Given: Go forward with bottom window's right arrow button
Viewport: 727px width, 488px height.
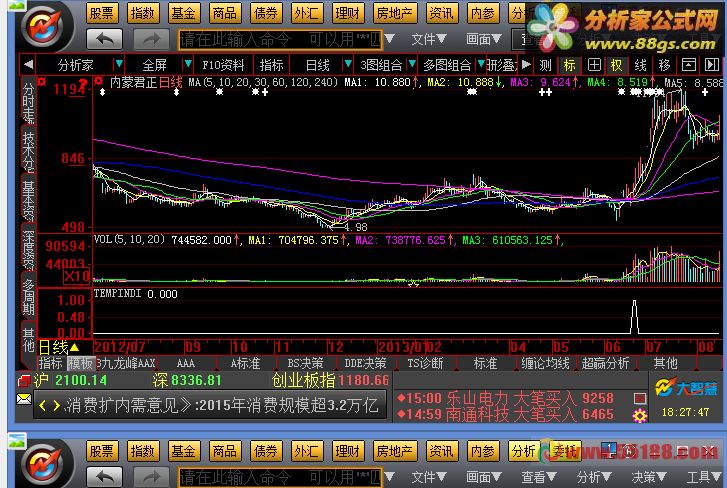Looking at the screenshot, I should (x=151, y=476).
